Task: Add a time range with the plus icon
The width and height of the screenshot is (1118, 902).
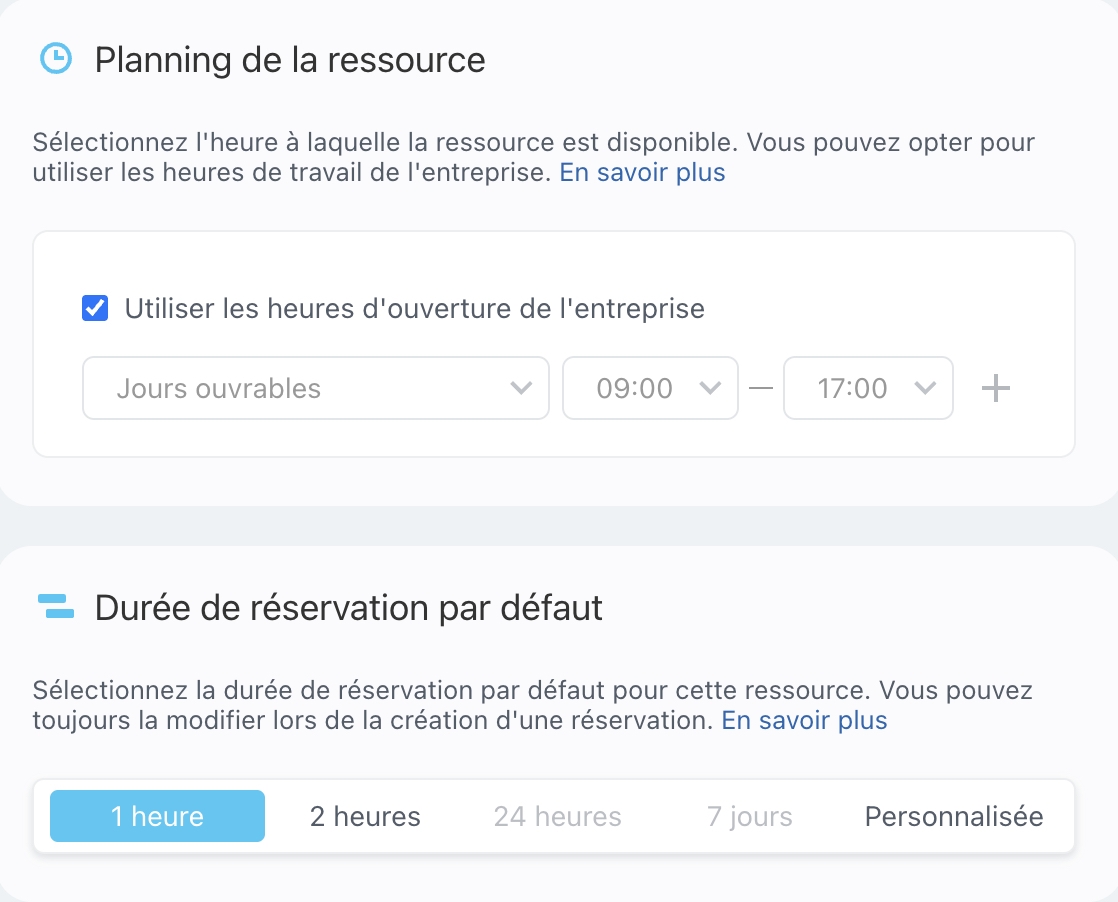Action: click(x=995, y=389)
